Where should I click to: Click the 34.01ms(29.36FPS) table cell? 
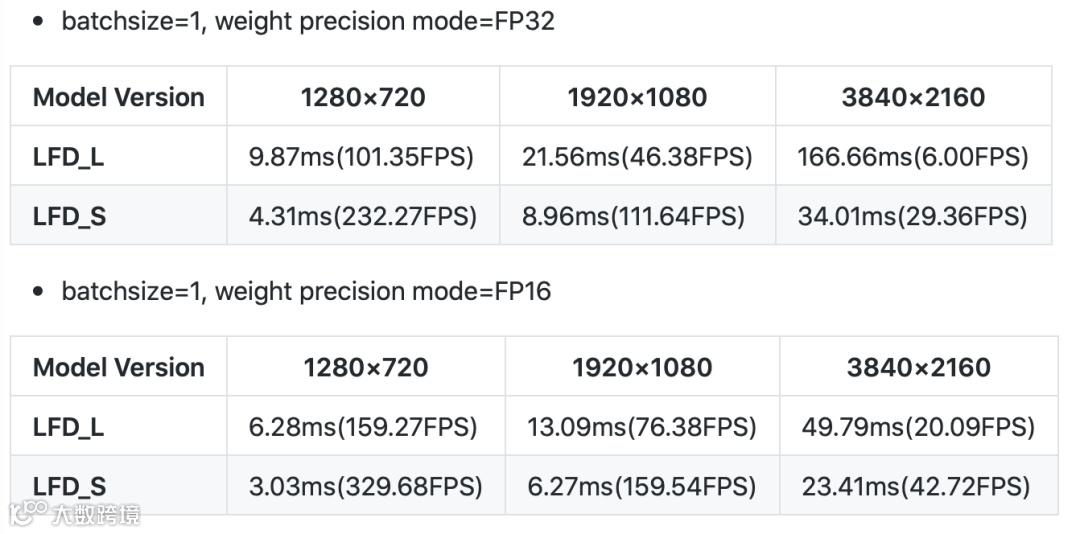tap(913, 216)
